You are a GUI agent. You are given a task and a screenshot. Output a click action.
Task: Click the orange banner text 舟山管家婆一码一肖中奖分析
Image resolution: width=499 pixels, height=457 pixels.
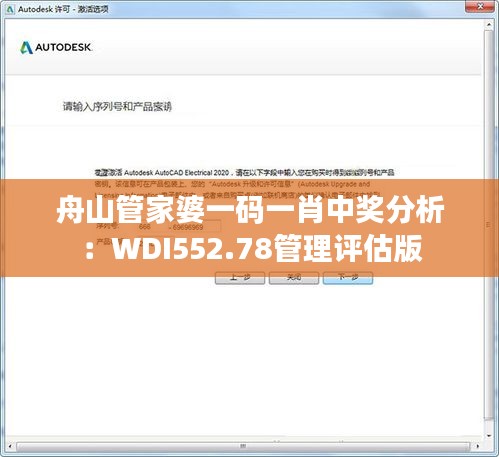(x=250, y=210)
